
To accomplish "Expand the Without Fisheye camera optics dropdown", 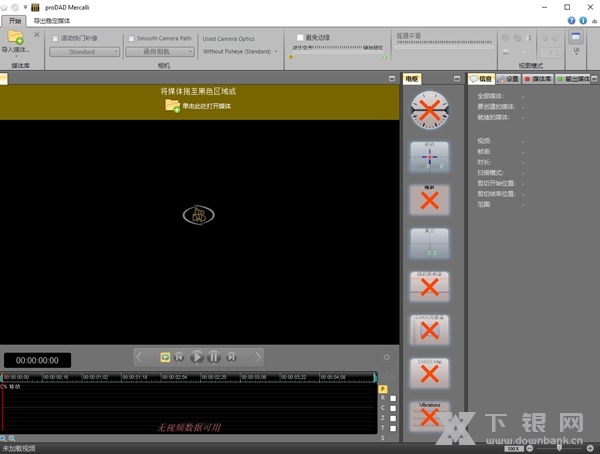I will (240, 51).
